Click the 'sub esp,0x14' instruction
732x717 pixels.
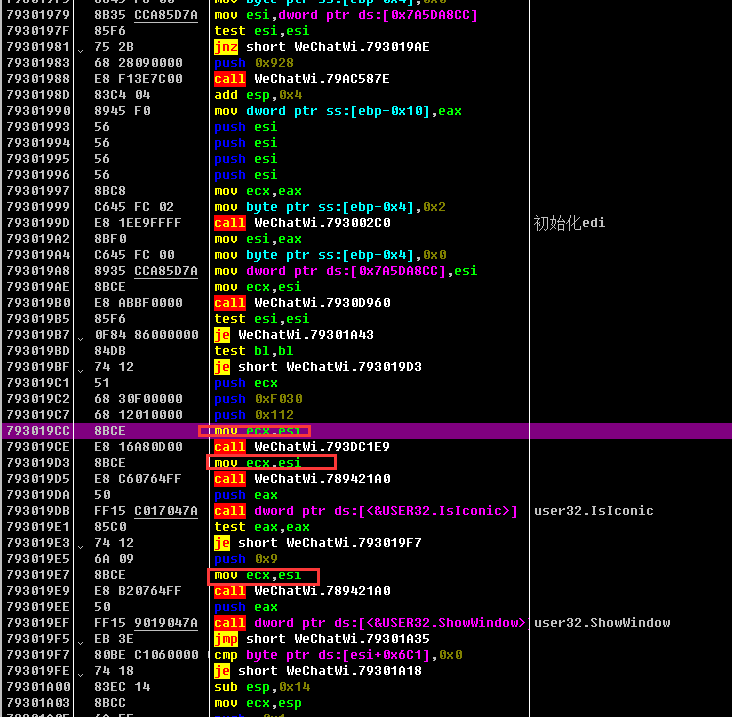click(262, 687)
